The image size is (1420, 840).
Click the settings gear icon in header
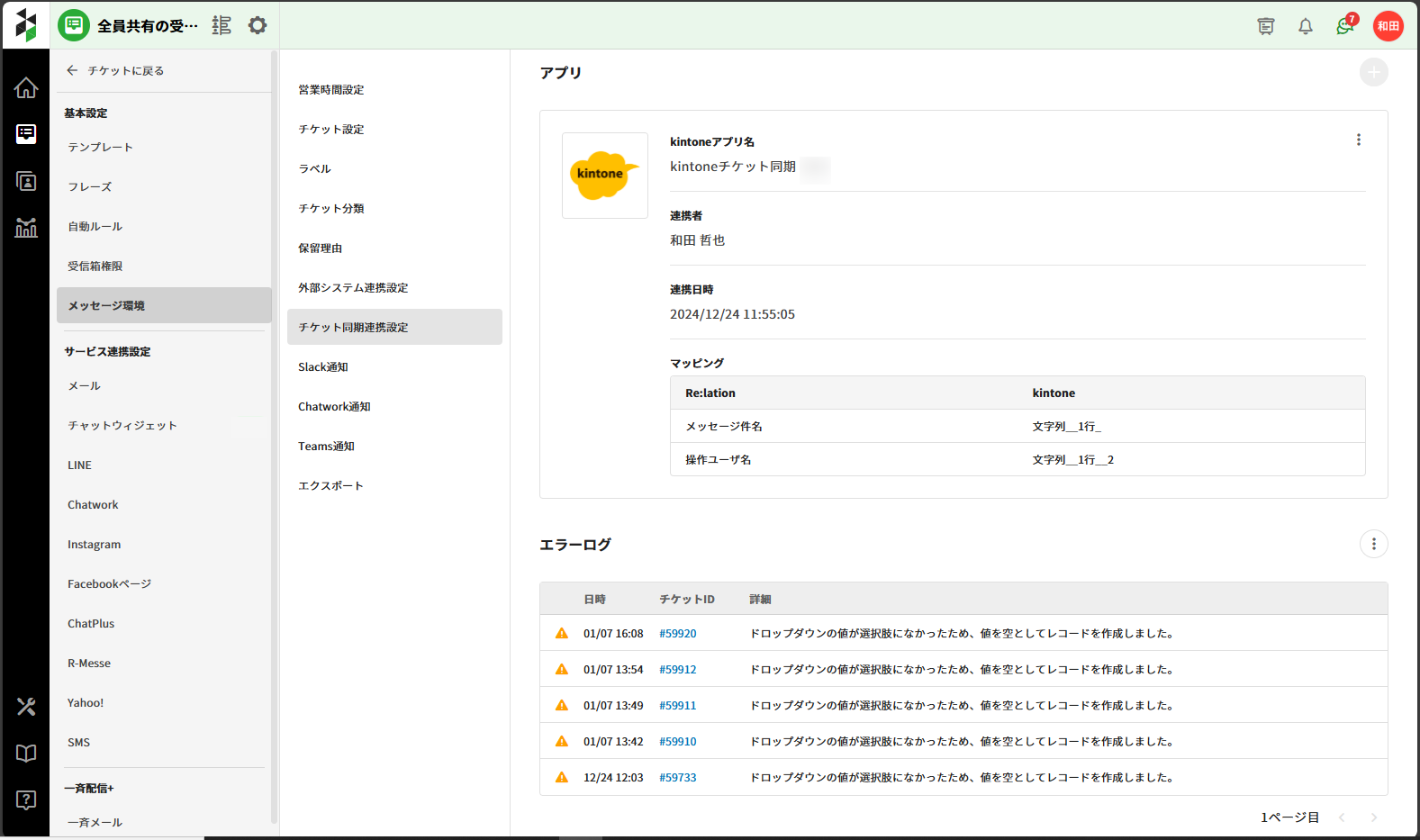(x=258, y=25)
